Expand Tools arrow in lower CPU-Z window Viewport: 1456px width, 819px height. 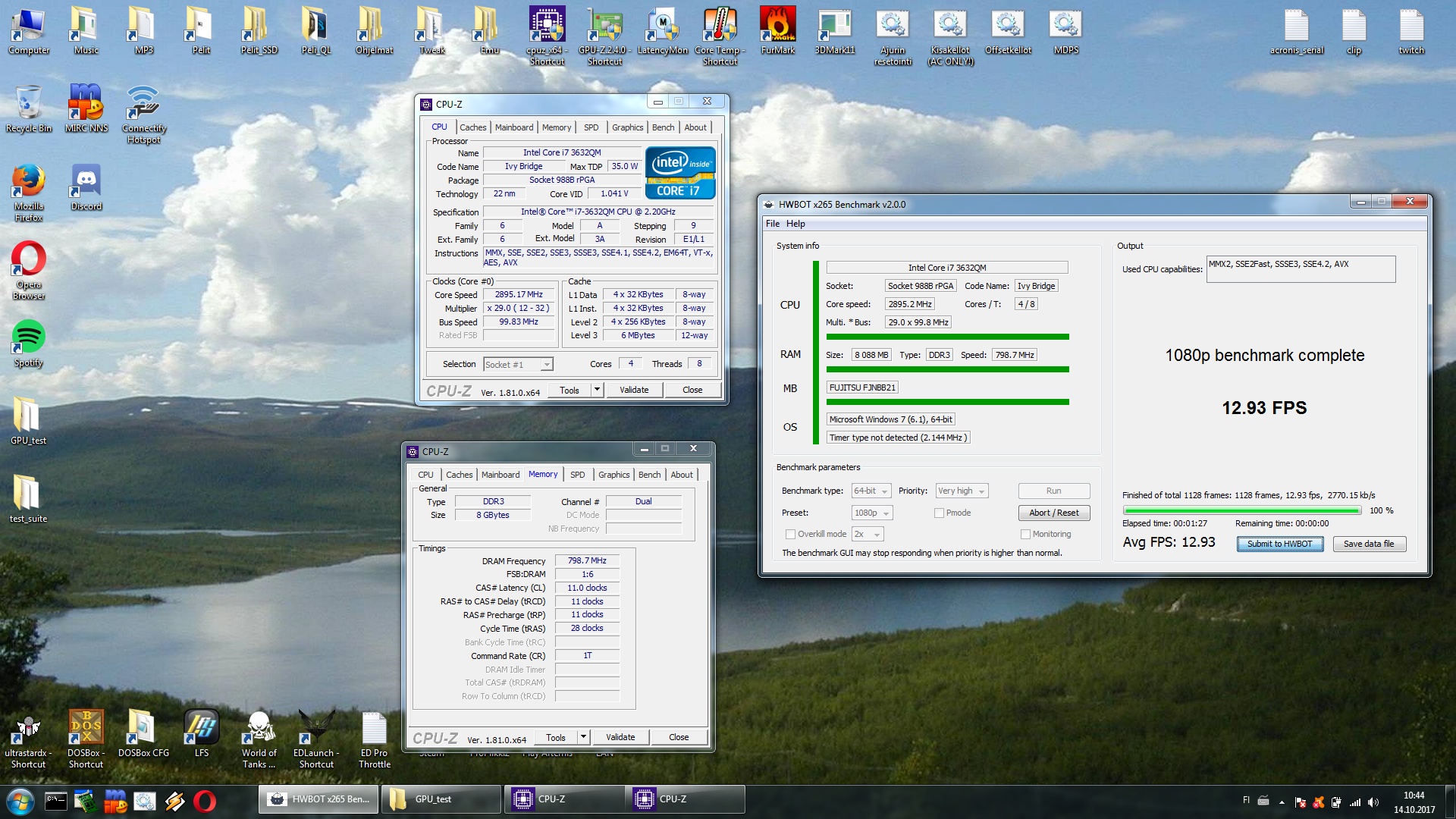(x=583, y=737)
